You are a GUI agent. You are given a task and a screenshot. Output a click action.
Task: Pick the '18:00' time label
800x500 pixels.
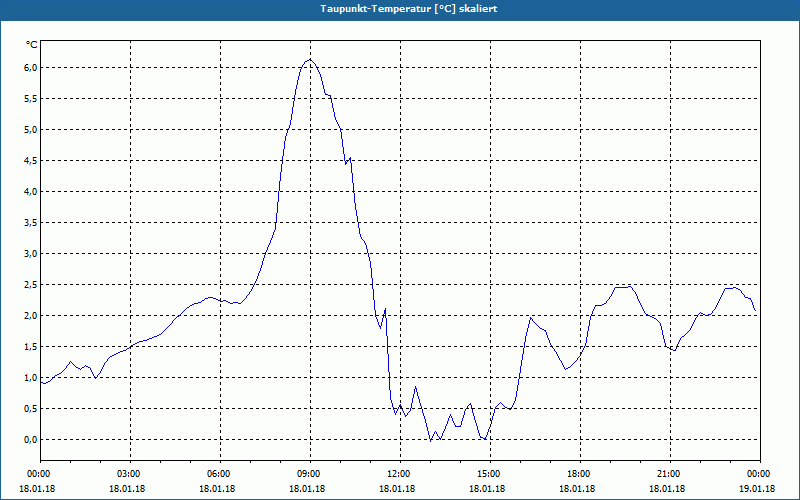[577, 474]
